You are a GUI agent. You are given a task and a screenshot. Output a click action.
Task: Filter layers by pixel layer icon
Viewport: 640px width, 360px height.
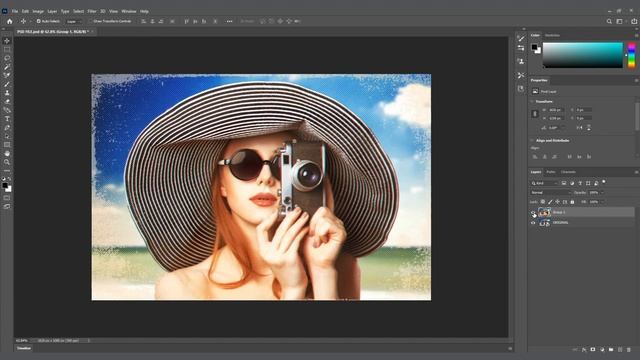(x=564, y=183)
